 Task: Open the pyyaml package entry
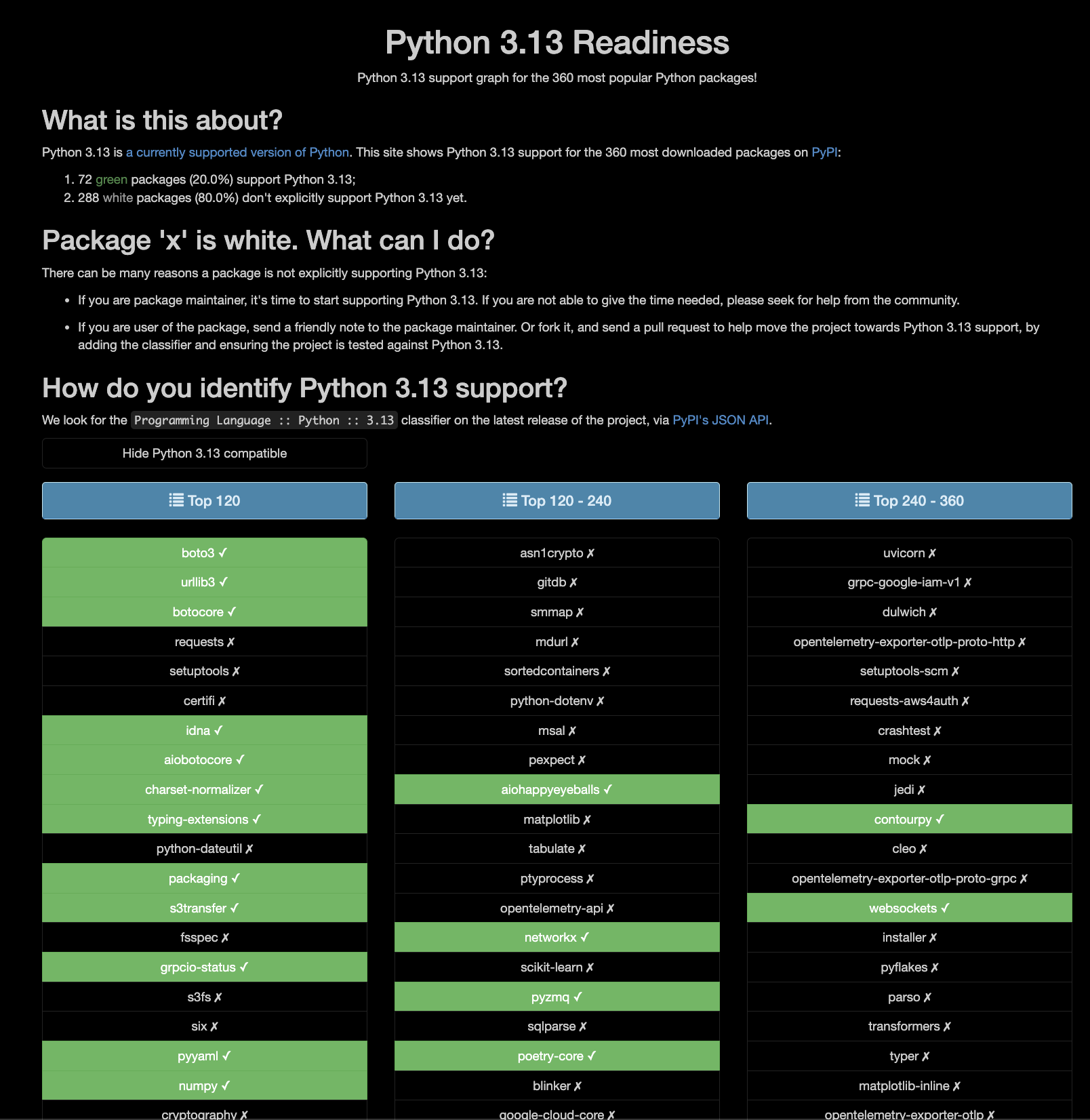click(x=205, y=1056)
